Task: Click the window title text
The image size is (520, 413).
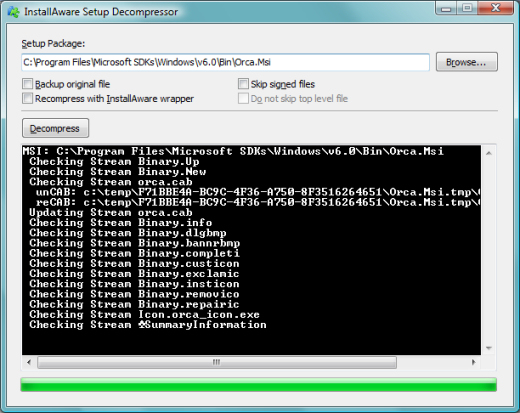Action: (x=101, y=12)
